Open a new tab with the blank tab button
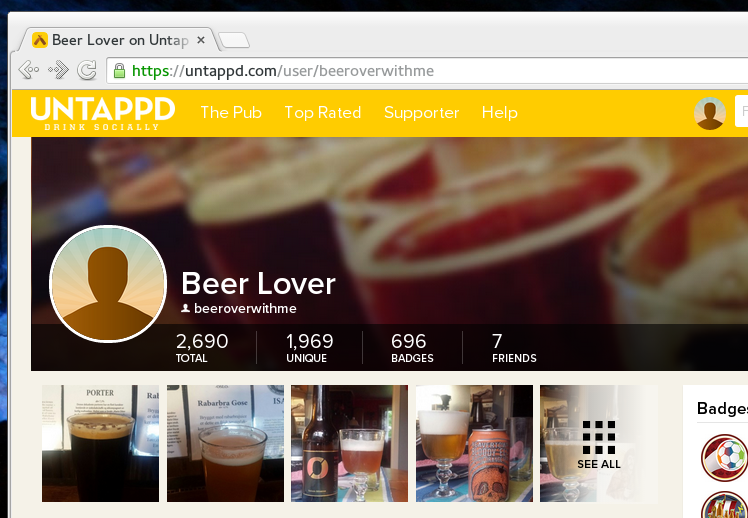This screenshot has height=518, width=748. [x=234, y=41]
